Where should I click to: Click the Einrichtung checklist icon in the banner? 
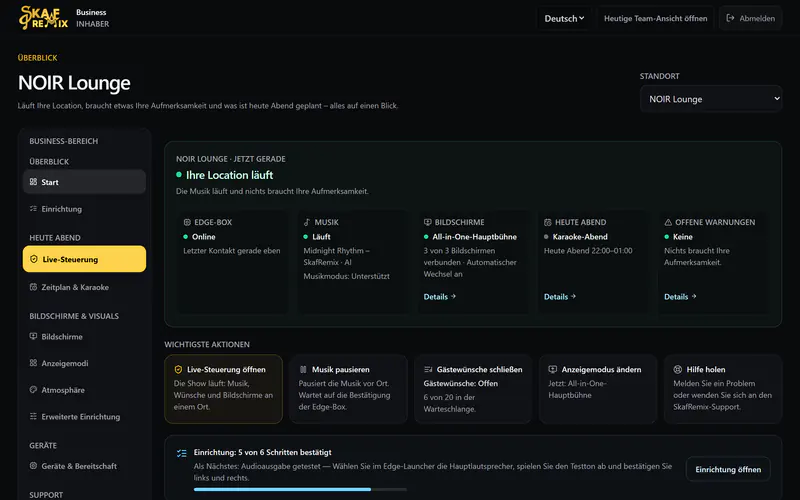click(x=182, y=453)
